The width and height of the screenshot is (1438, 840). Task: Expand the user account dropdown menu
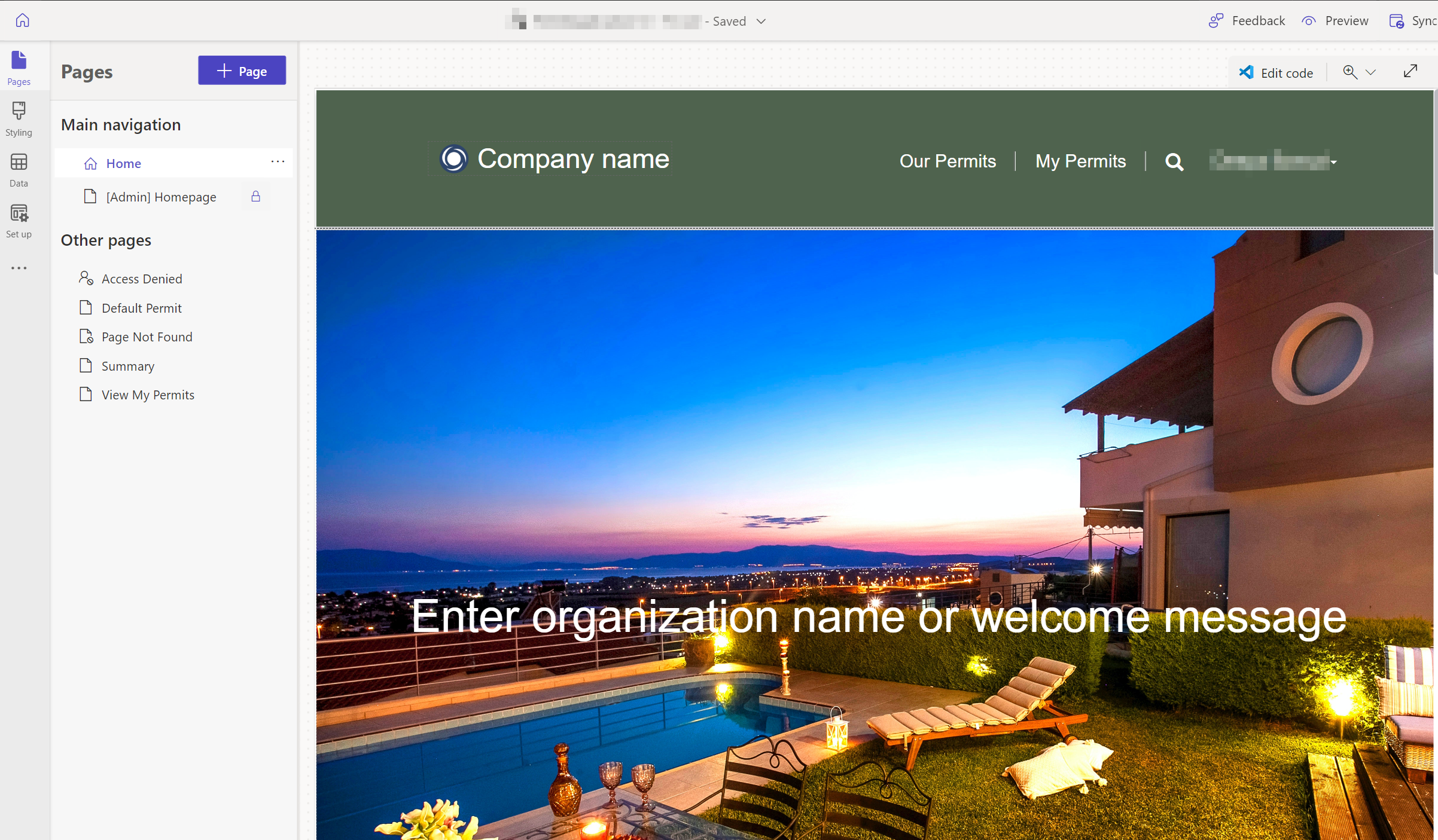(x=1335, y=162)
